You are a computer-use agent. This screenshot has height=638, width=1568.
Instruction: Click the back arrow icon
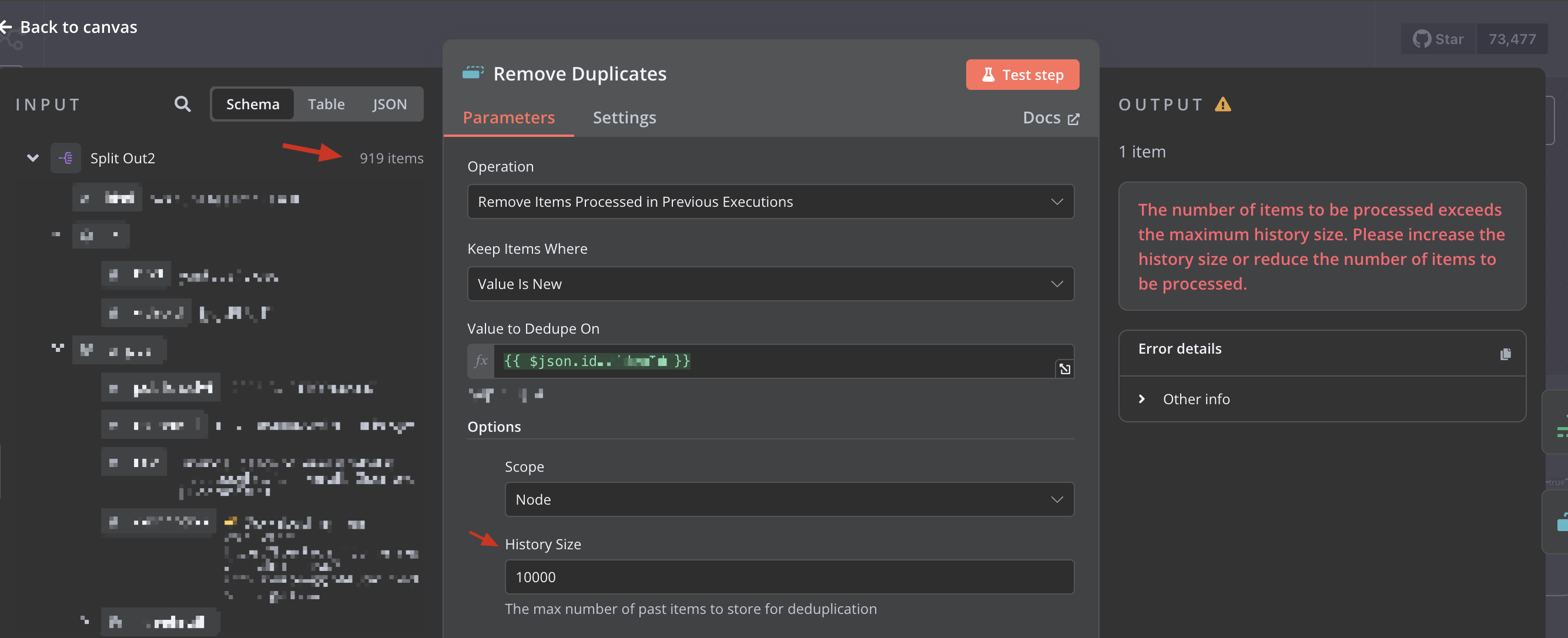pyautogui.click(x=6, y=27)
